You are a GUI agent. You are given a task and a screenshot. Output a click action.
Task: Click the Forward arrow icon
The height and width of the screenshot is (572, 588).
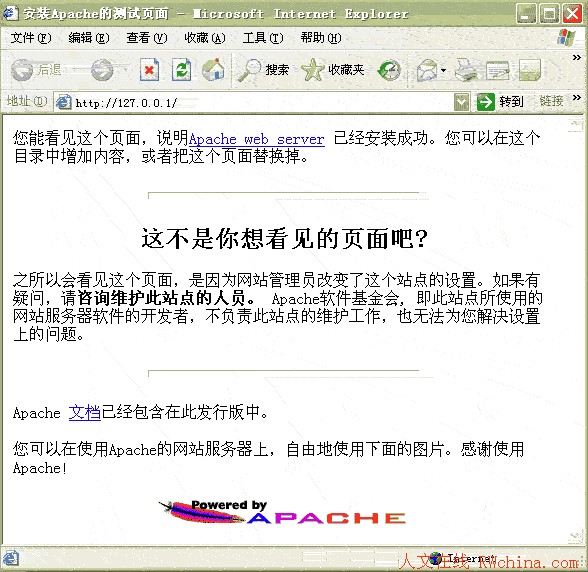(x=102, y=70)
